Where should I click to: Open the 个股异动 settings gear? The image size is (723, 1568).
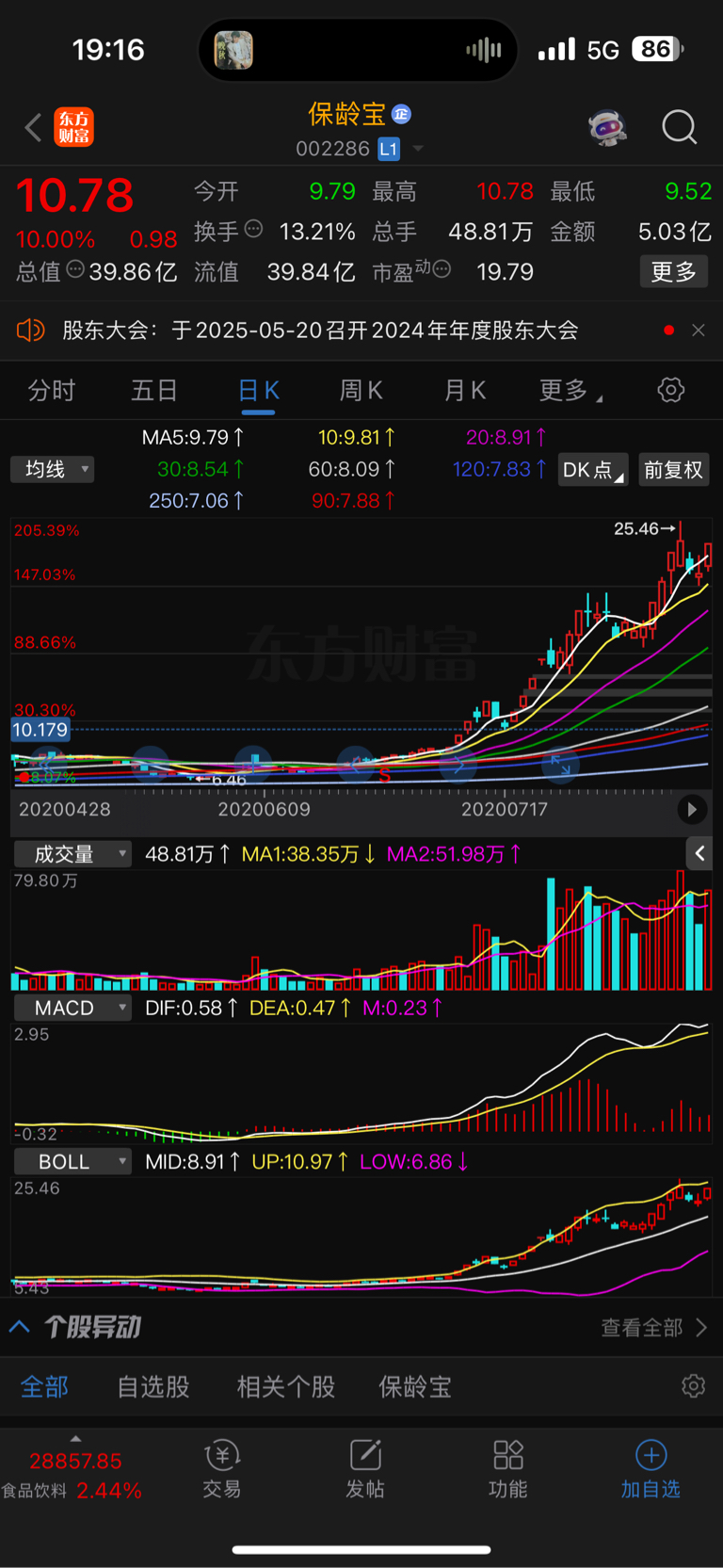pos(694,1386)
